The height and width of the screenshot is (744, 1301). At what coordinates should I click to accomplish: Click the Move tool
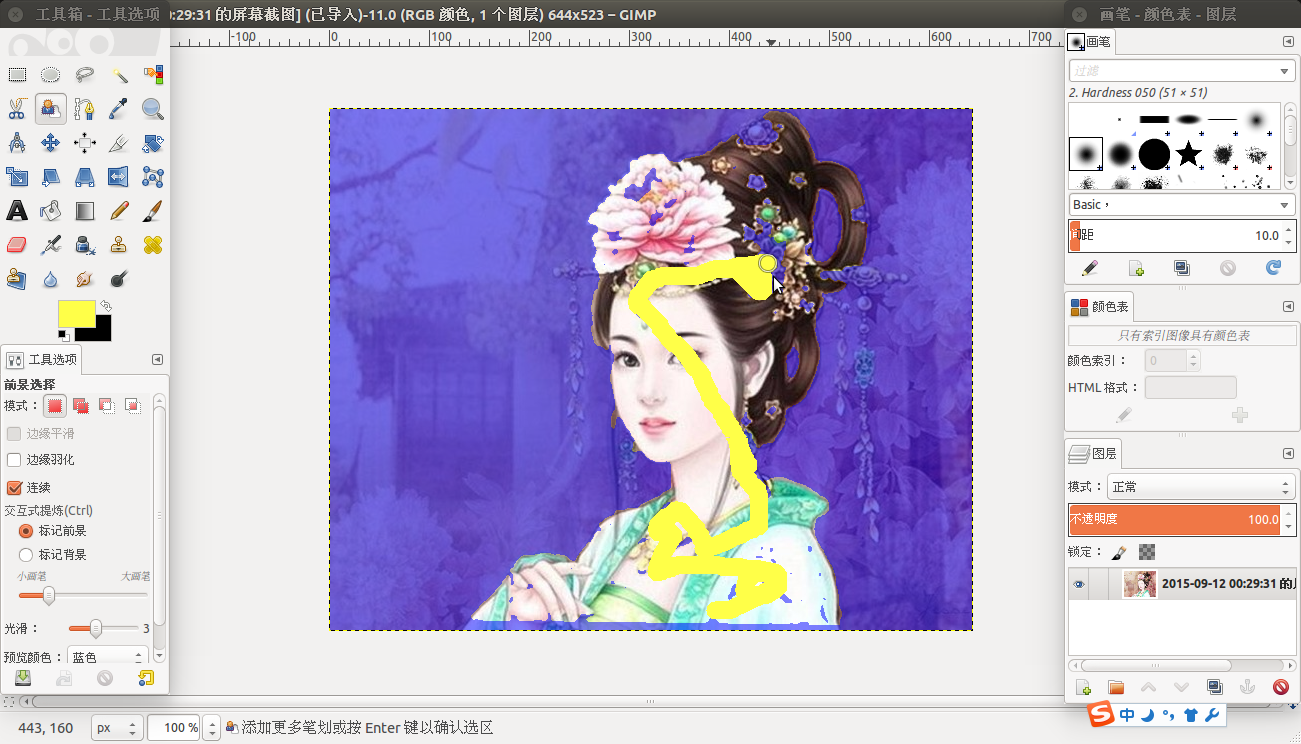click(x=51, y=143)
